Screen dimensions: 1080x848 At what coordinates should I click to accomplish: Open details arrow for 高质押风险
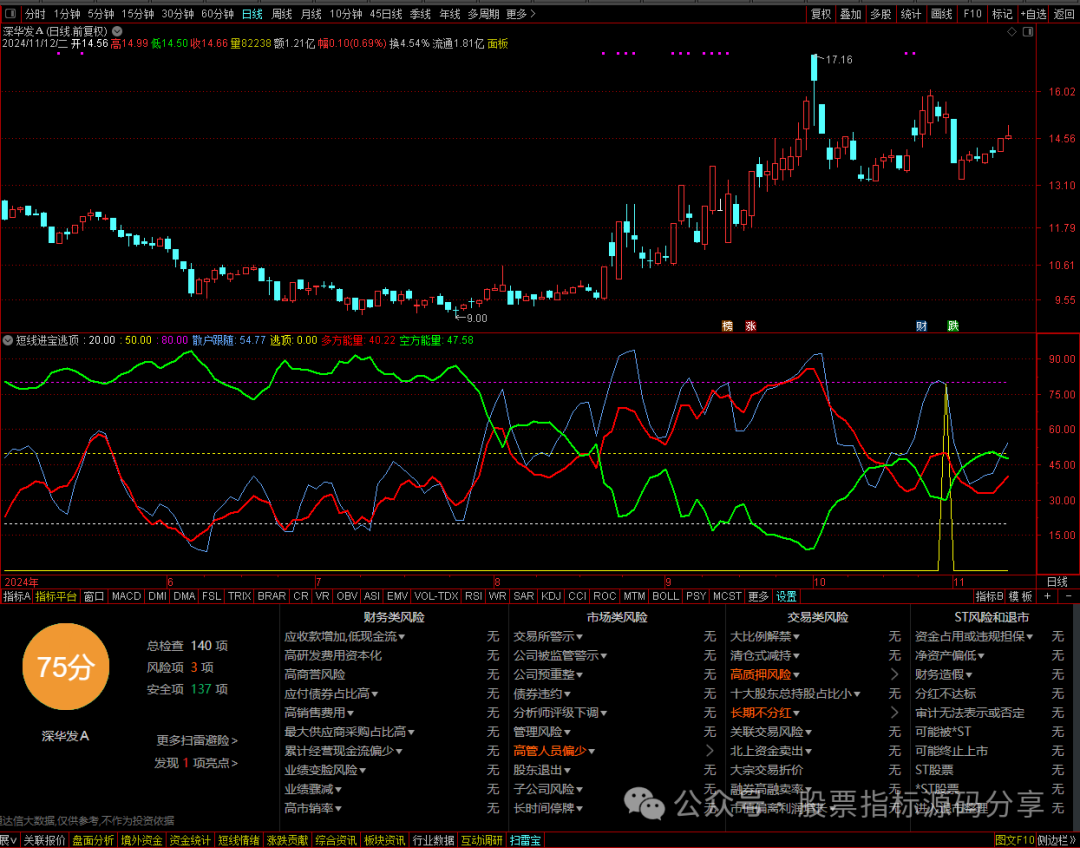[895, 674]
